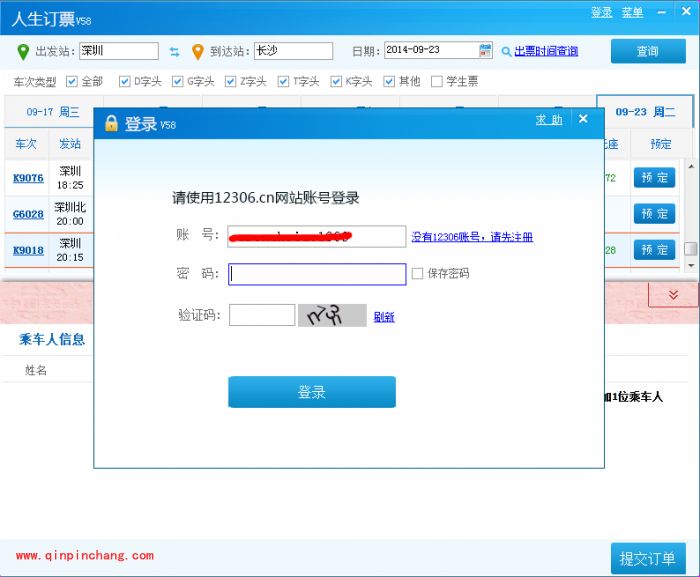Focus the 出发站 input field
The width and height of the screenshot is (700, 577).
(119, 51)
